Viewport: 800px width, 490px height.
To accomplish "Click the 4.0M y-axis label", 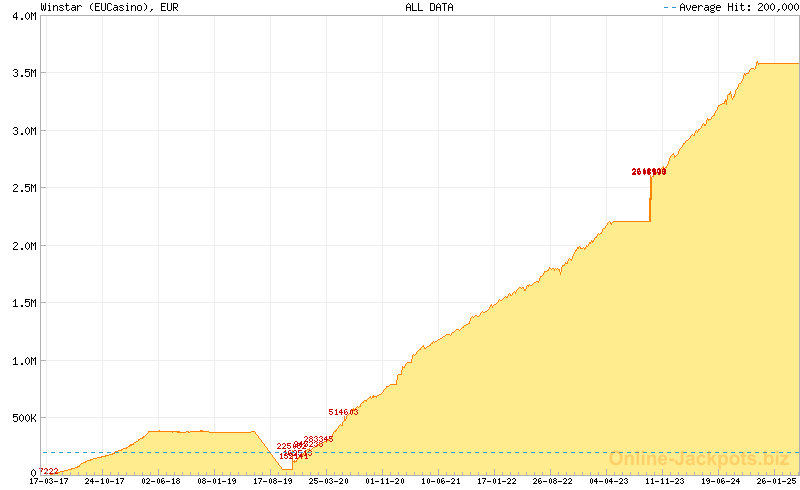I will click(23, 16).
